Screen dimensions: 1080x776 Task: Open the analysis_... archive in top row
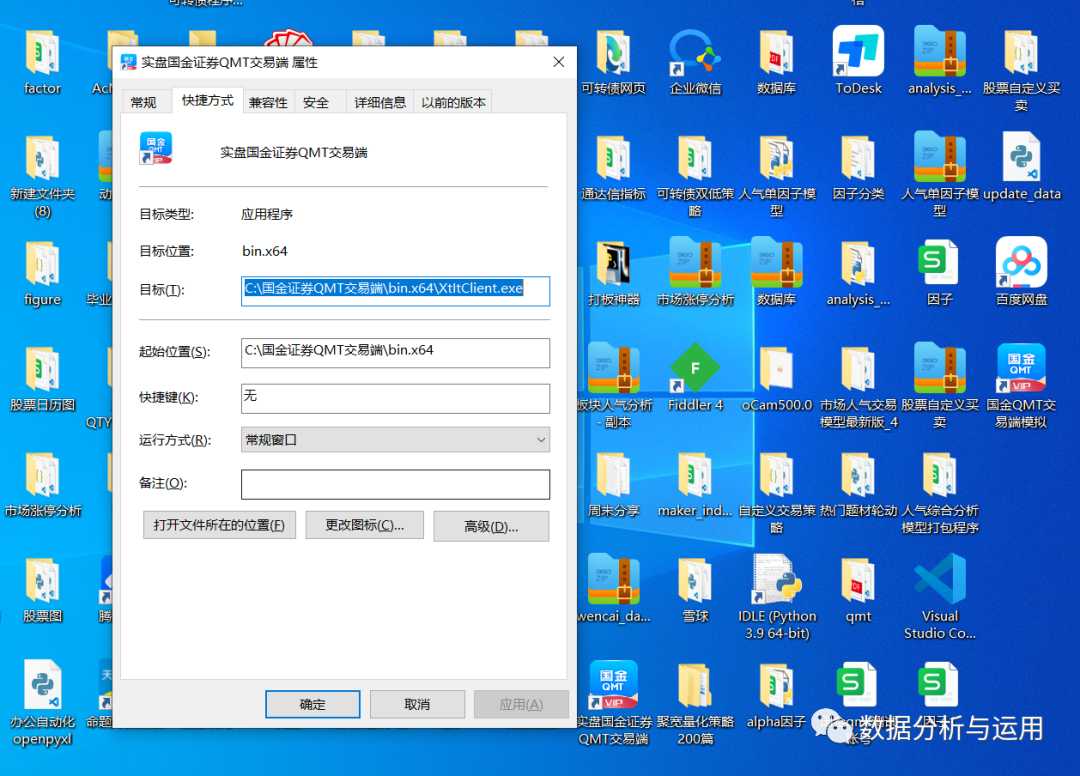939,61
